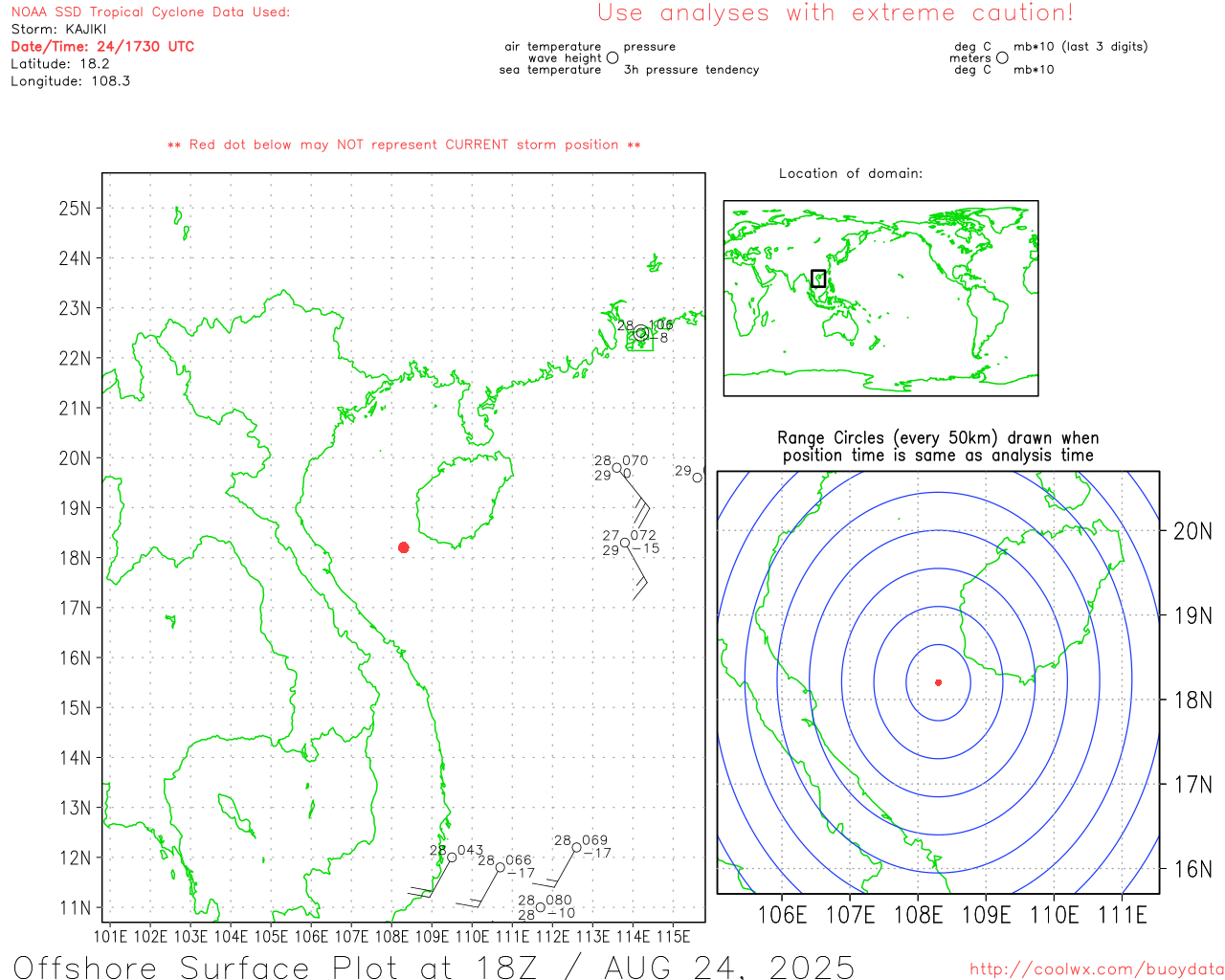The image size is (1225, 980).
Task: Click the 16N label on range circles map
Action: [1192, 869]
